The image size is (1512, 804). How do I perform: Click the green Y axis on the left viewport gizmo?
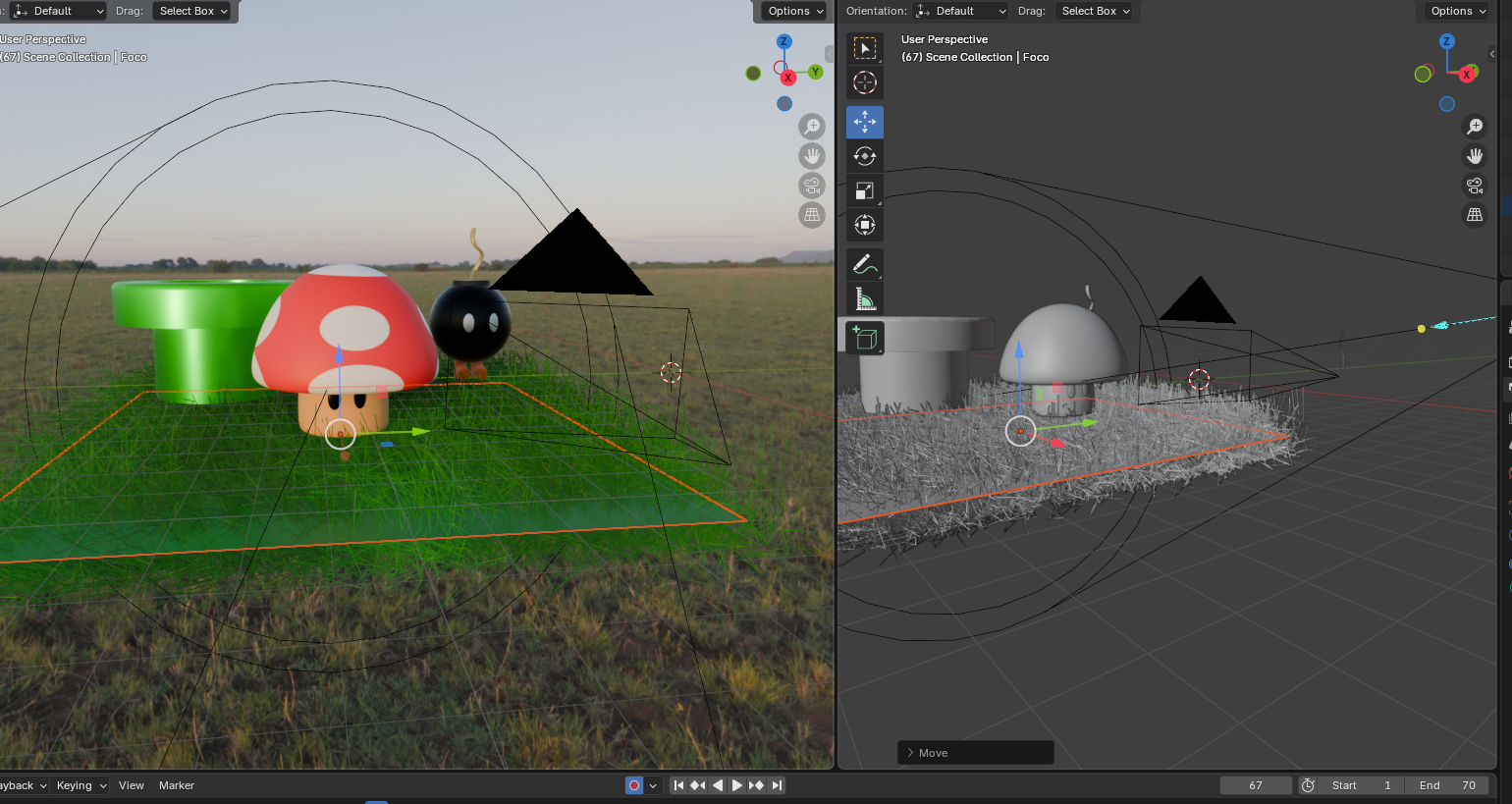[x=816, y=72]
